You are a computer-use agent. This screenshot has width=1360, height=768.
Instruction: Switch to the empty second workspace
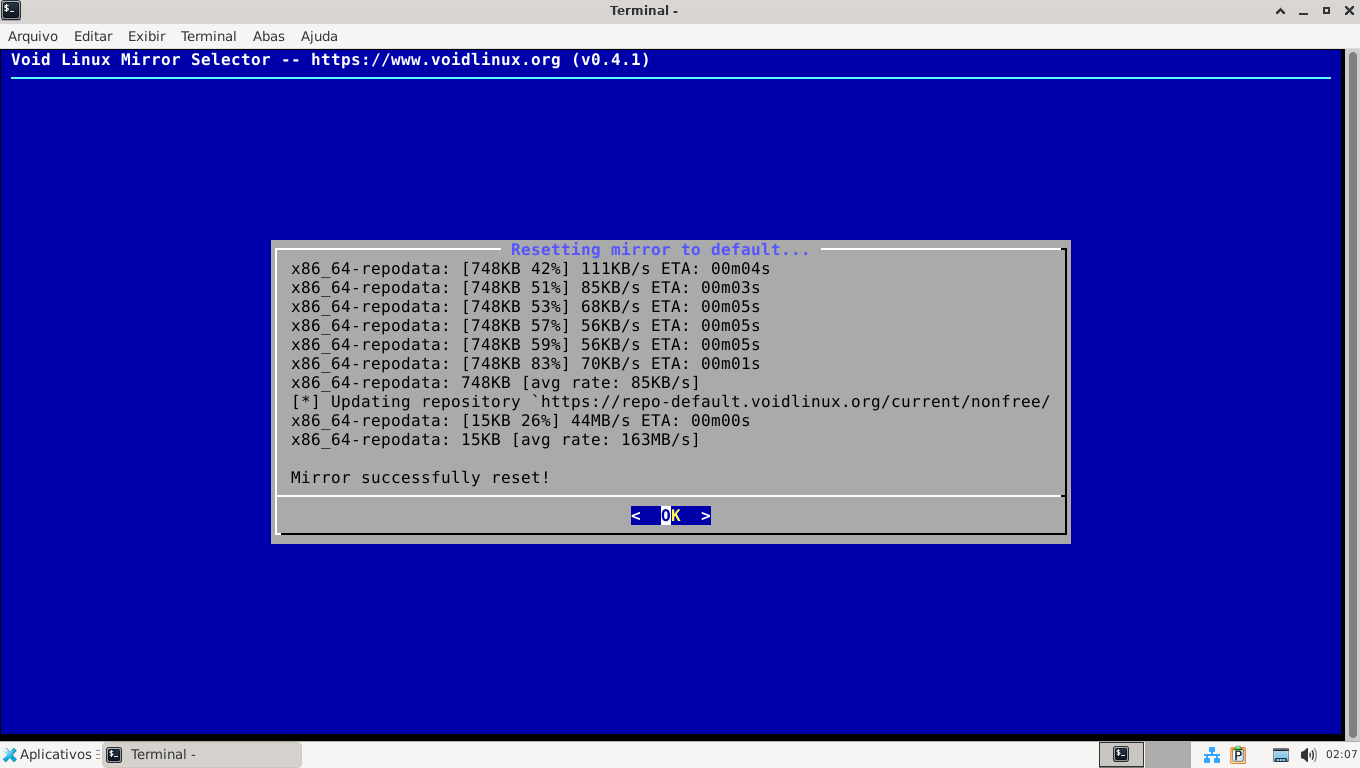point(1167,754)
